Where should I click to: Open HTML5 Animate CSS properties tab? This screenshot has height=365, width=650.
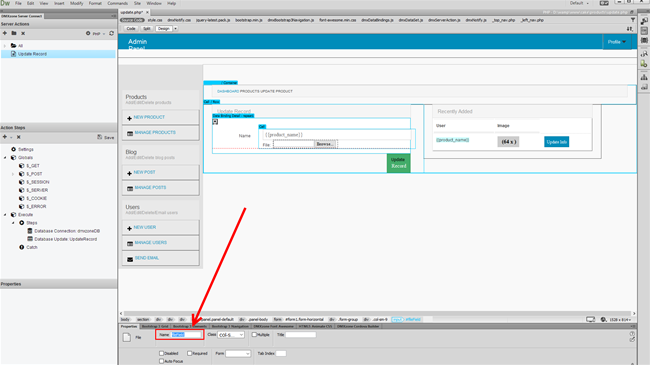315,326
